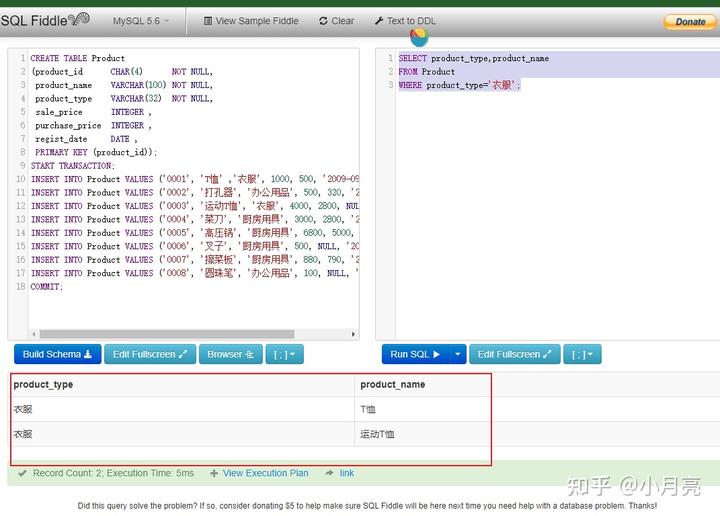Screen dimensions: 720x516
Task: Click the product_name VARCHAR(100) line
Action: (x=124, y=85)
